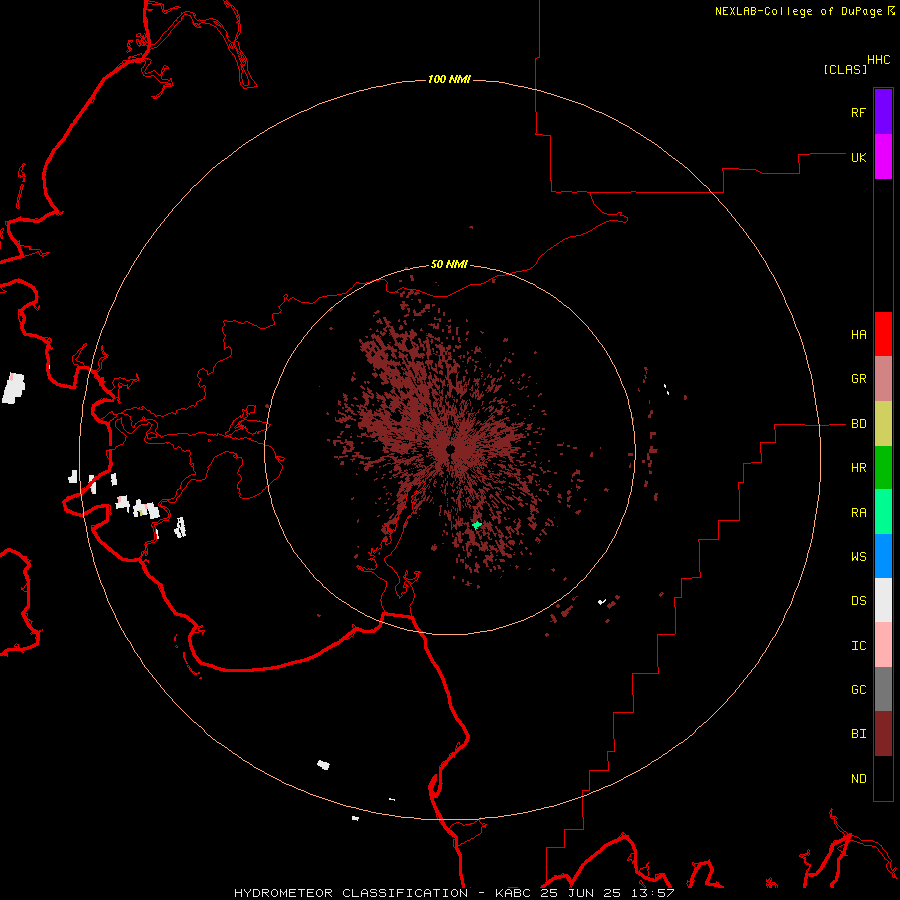
Task: Select the GR legend label
Action: point(858,379)
